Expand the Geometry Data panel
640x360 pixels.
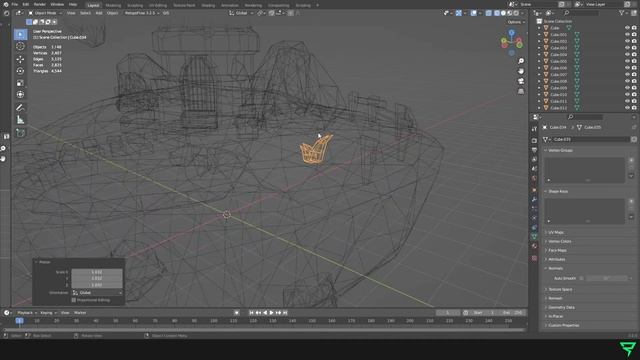[561, 307]
